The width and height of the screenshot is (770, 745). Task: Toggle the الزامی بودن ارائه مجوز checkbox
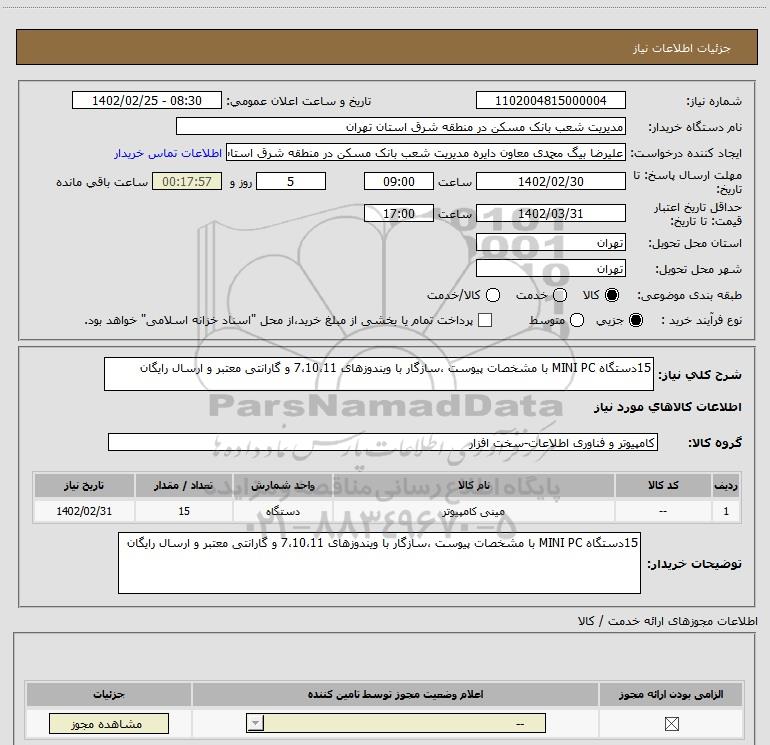[671, 723]
